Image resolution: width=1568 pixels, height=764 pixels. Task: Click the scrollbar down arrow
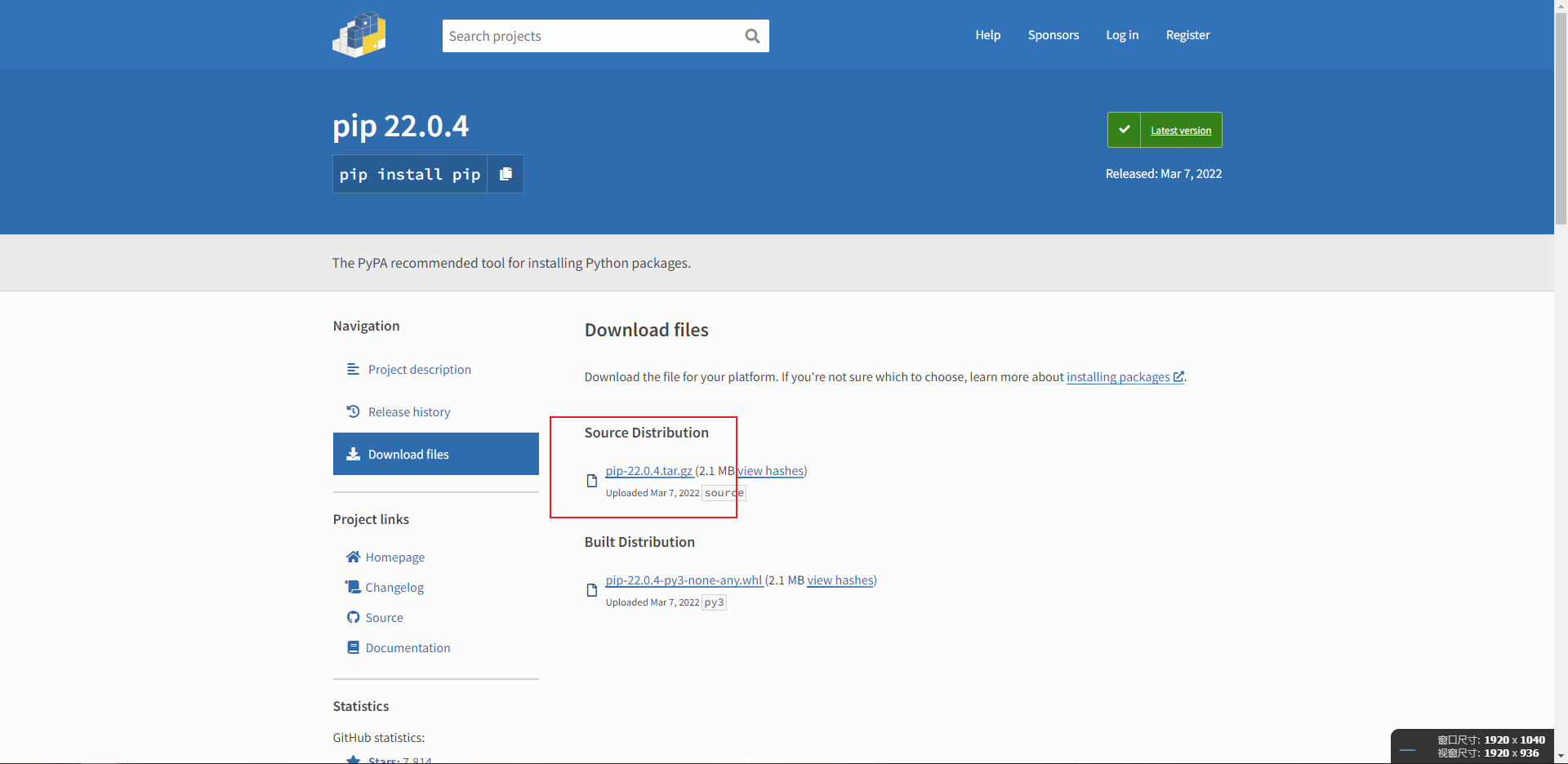1561,757
